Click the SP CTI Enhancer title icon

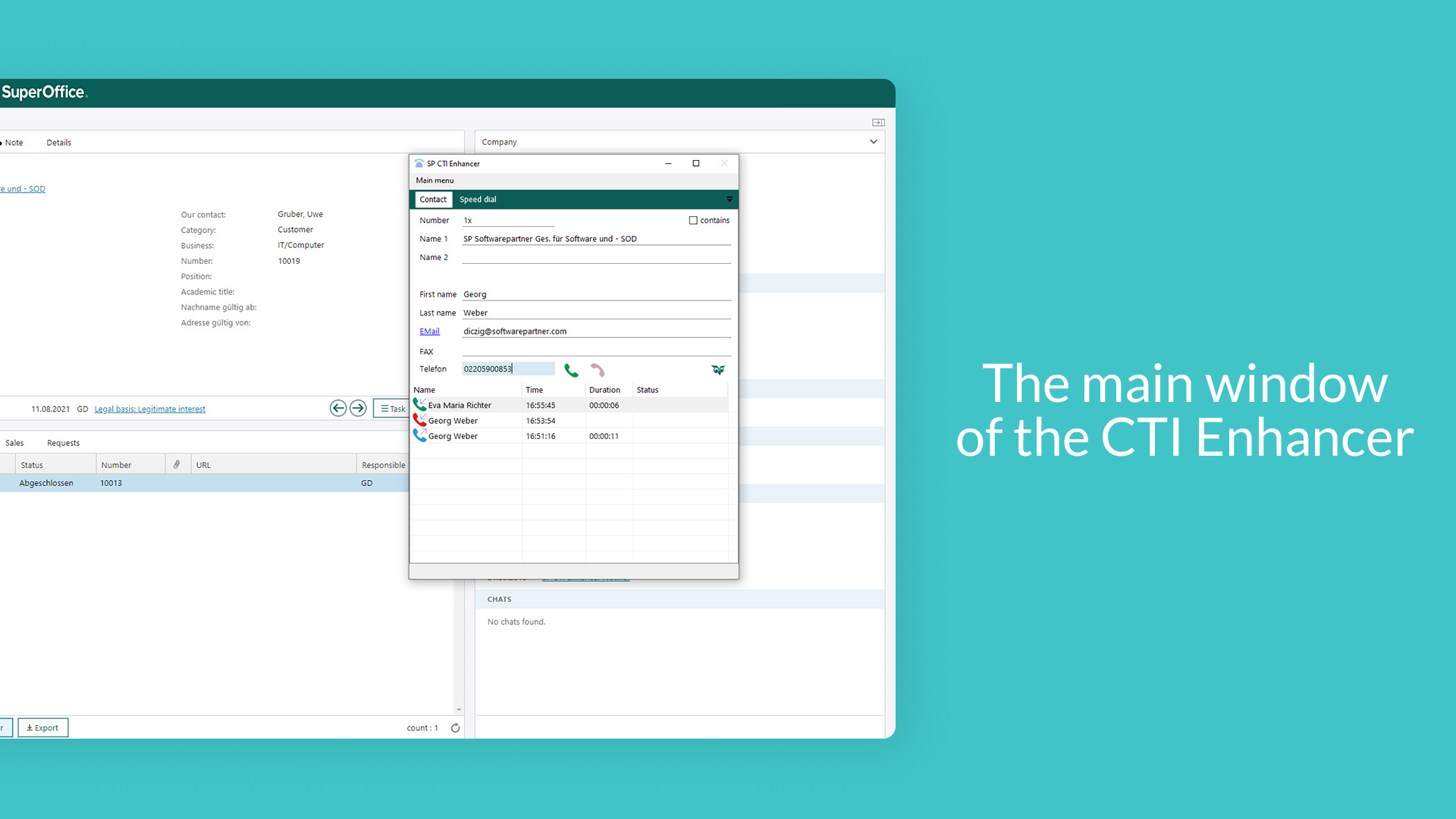pyautogui.click(x=419, y=164)
